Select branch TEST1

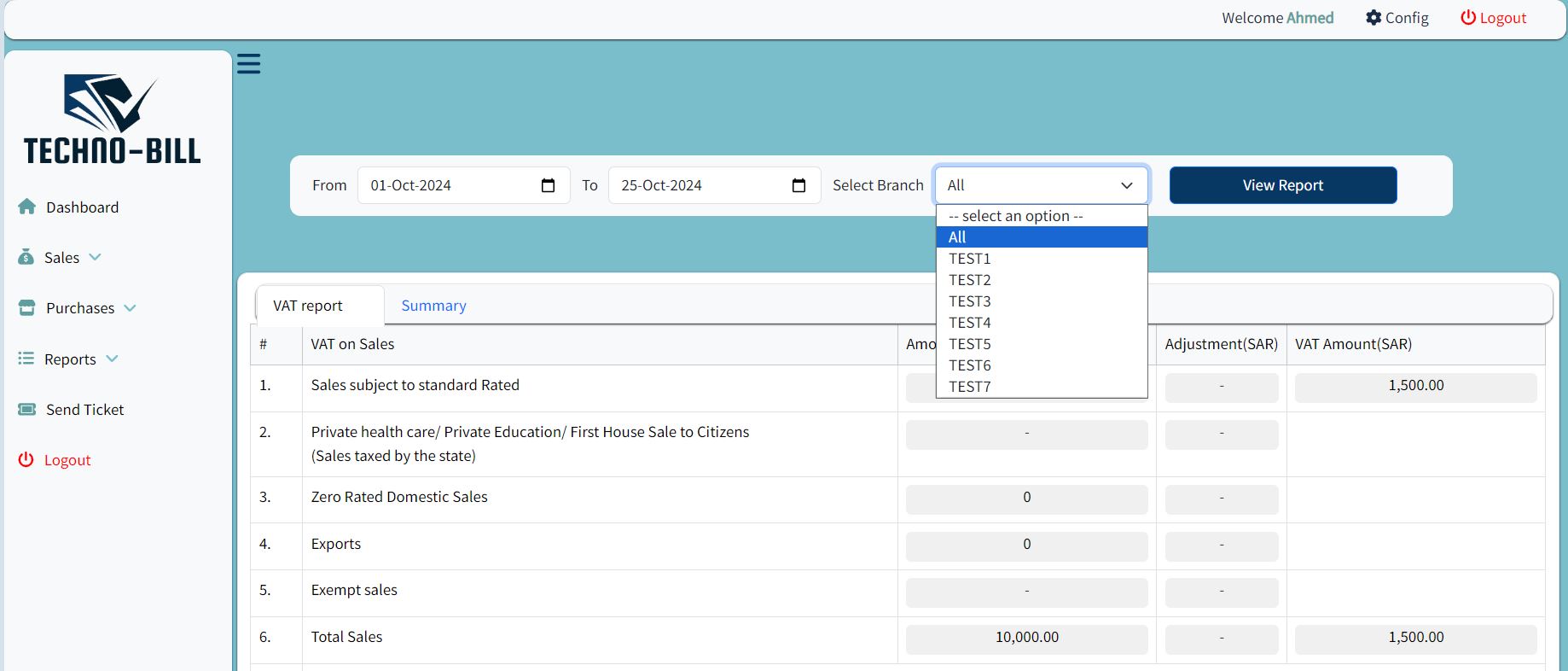pyautogui.click(x=1042, y=259)
